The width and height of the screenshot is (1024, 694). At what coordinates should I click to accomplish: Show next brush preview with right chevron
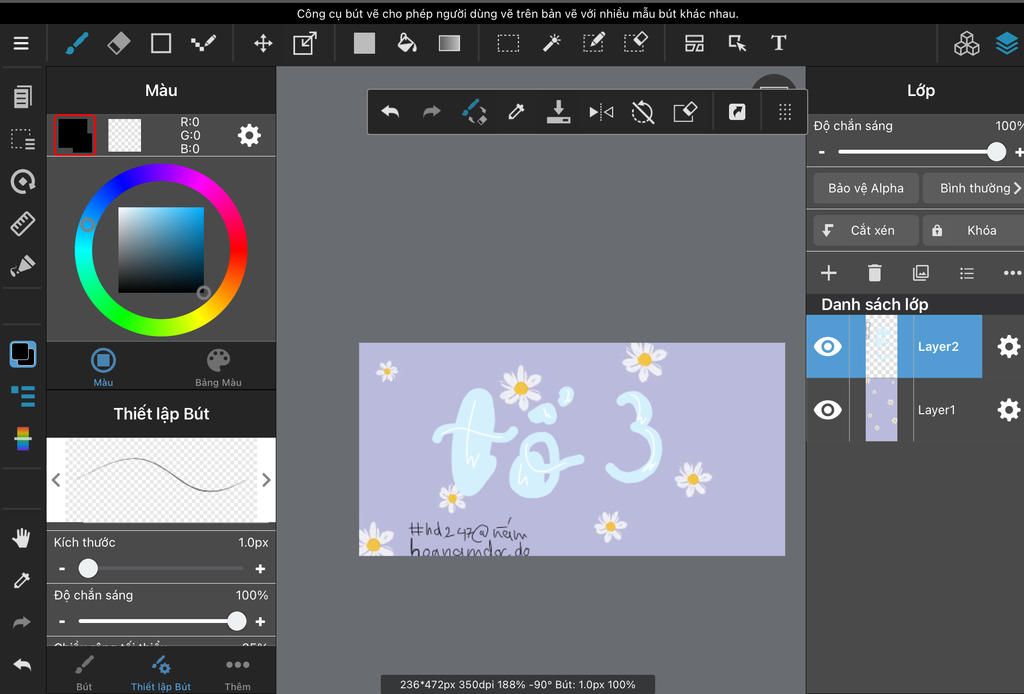(266, 480)
